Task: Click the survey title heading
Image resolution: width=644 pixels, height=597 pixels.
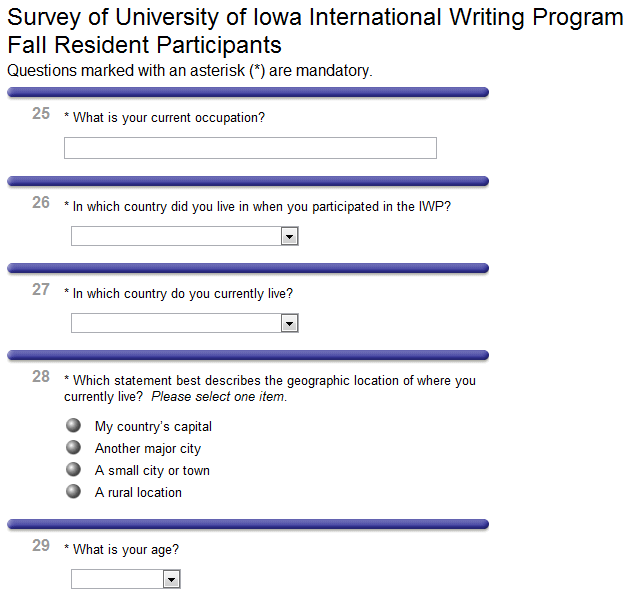Action: click(315, 31)
